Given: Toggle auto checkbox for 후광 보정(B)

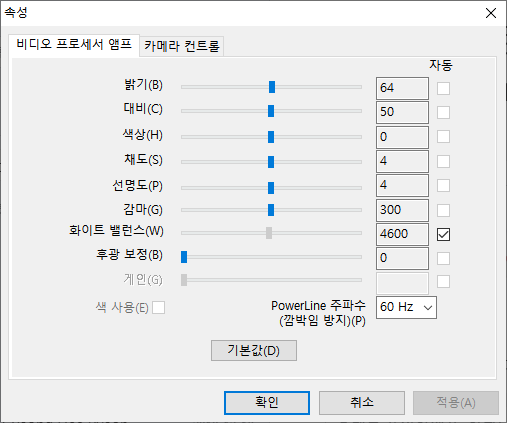Looking at the screenshot, I should point(443,258).
